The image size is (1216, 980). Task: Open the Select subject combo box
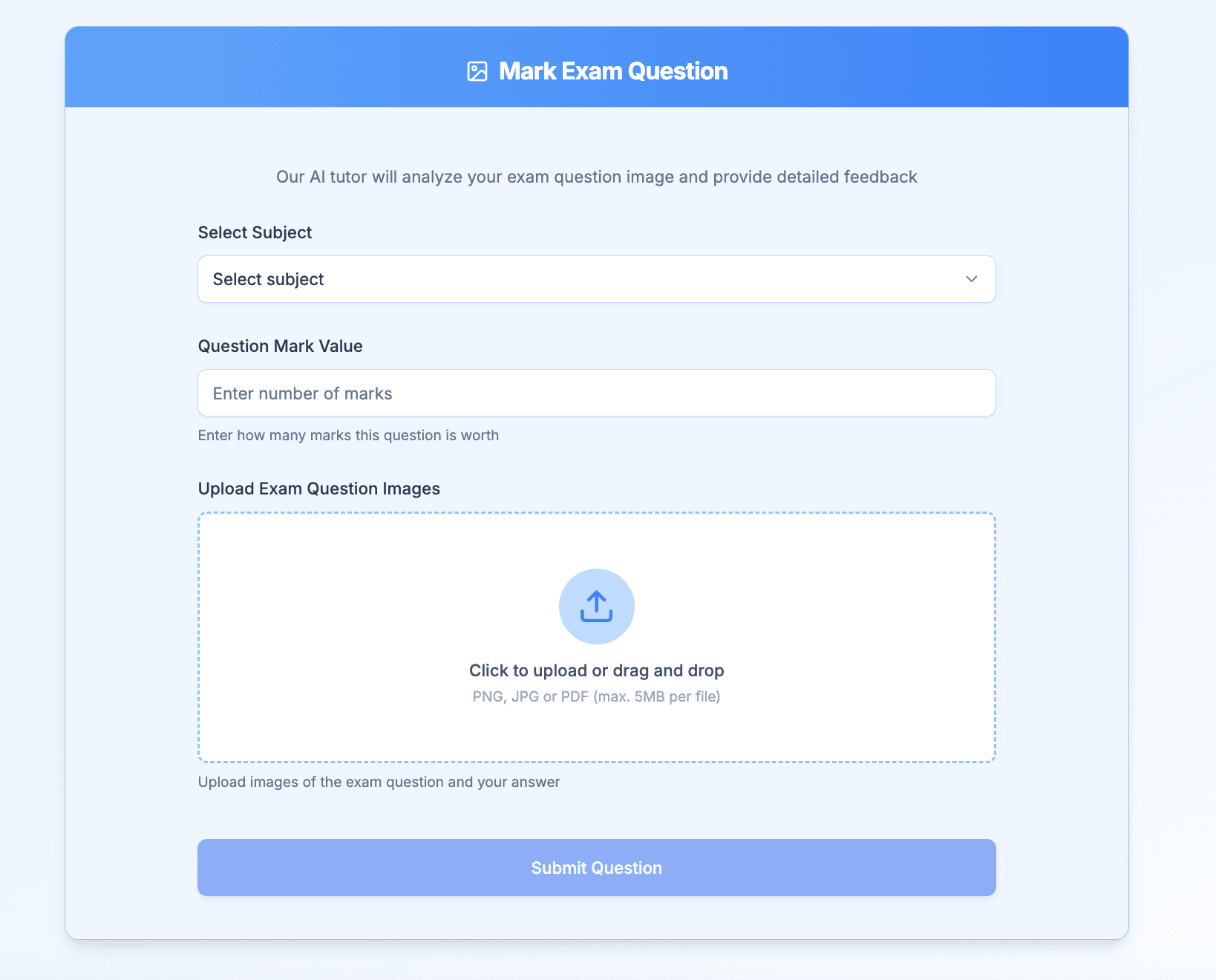pos(597,279)
